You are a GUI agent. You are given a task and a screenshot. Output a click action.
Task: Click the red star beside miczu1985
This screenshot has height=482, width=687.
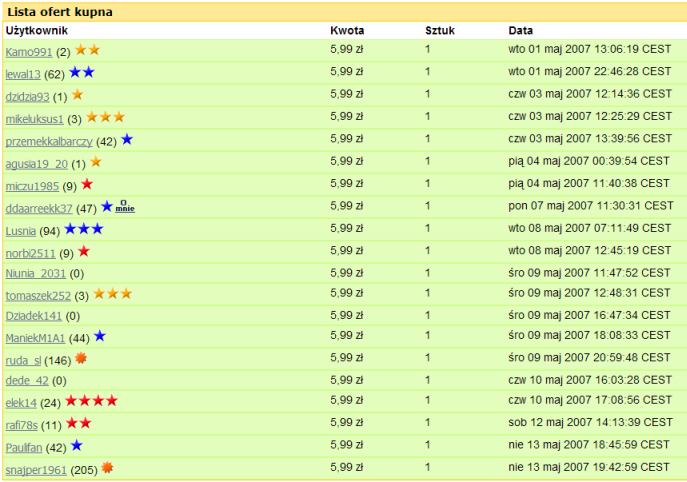click(87, 184)
